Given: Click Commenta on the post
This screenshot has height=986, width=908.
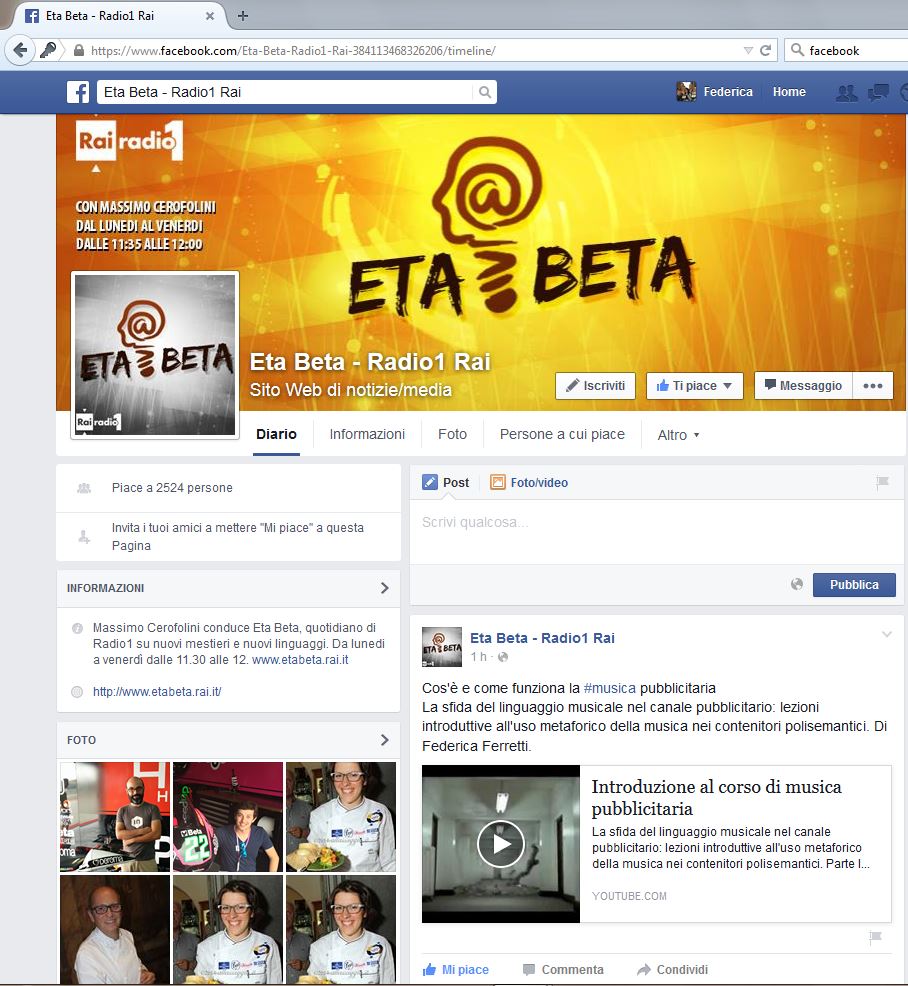Looking at the screenshot, I should (563, 970).
